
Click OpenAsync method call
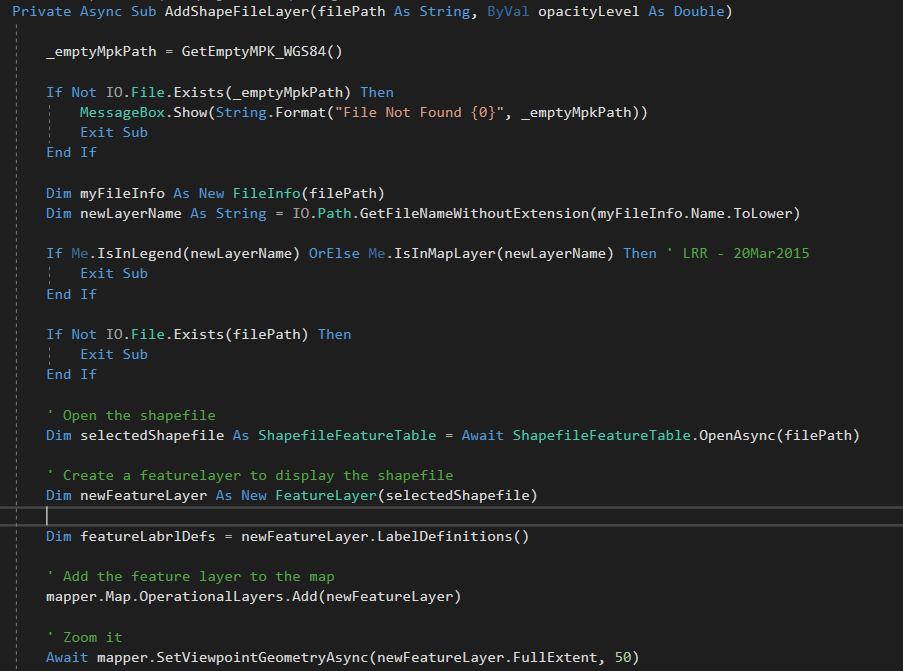point(737,435)
